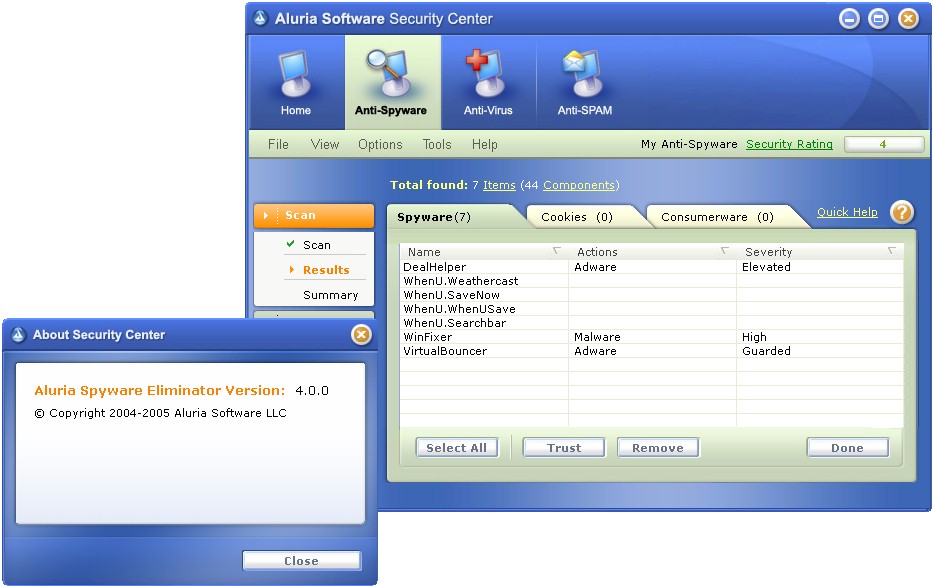933x586 pixels.
Task: Select the Results step in the sidebar
Action: click(326, 270)
